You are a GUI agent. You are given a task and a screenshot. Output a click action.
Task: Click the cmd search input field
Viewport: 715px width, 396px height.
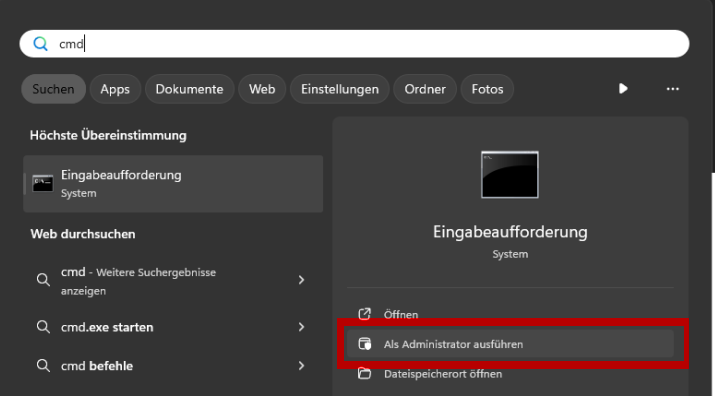(x=354, y=44)
